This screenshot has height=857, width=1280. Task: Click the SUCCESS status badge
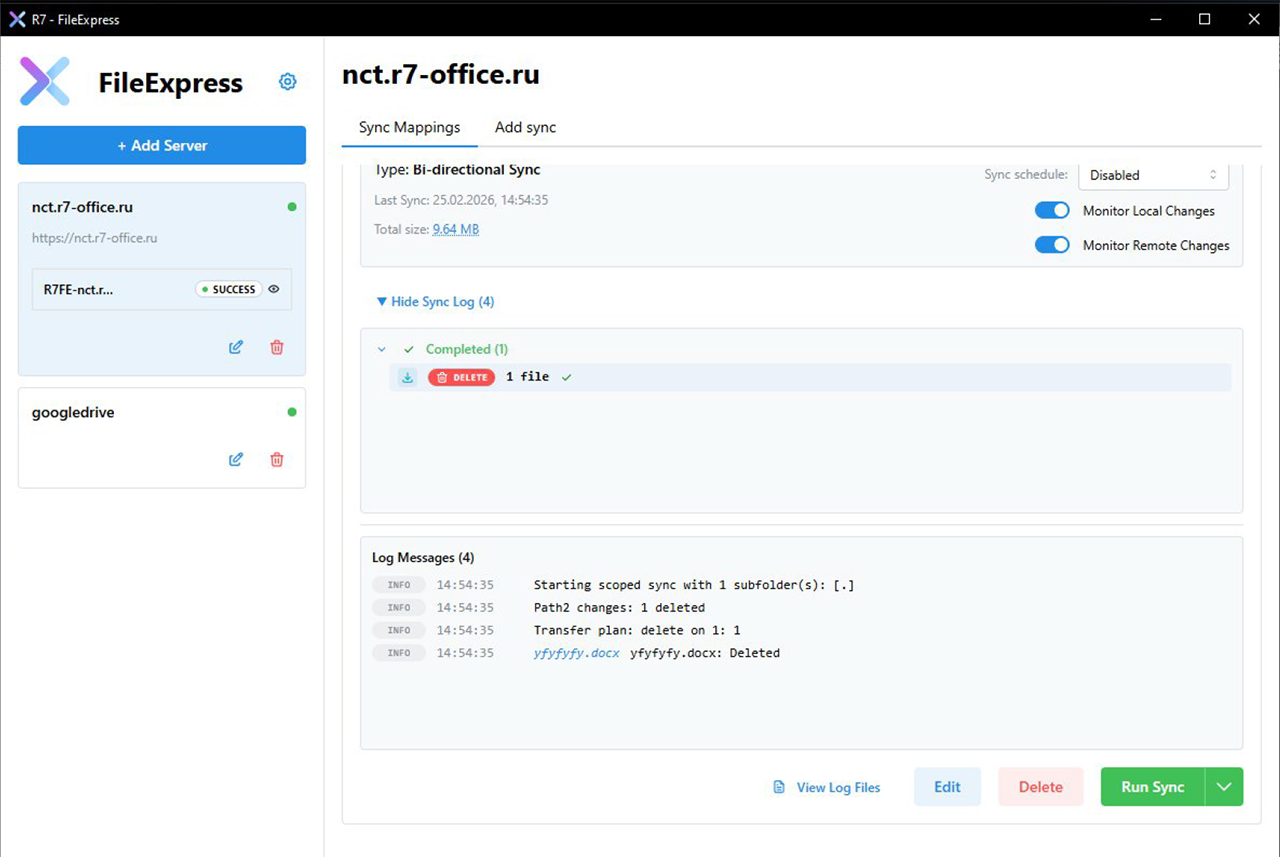click(229, 289)
